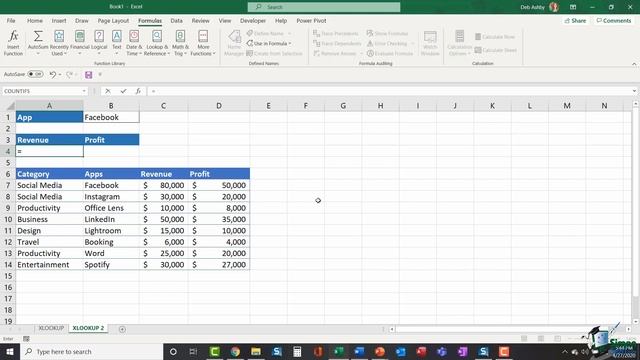
Task: Confirm formula entry with the checkmark
Action: point(123,91)
